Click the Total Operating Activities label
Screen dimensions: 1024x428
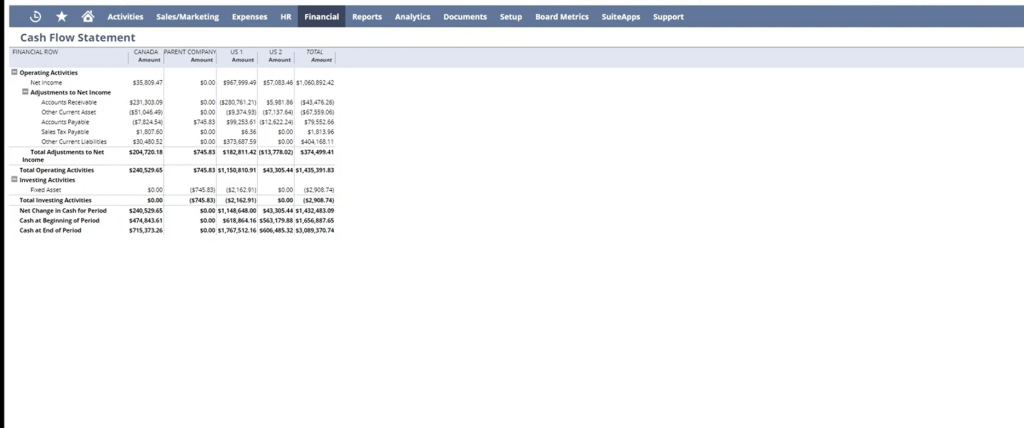coord(57,170)
